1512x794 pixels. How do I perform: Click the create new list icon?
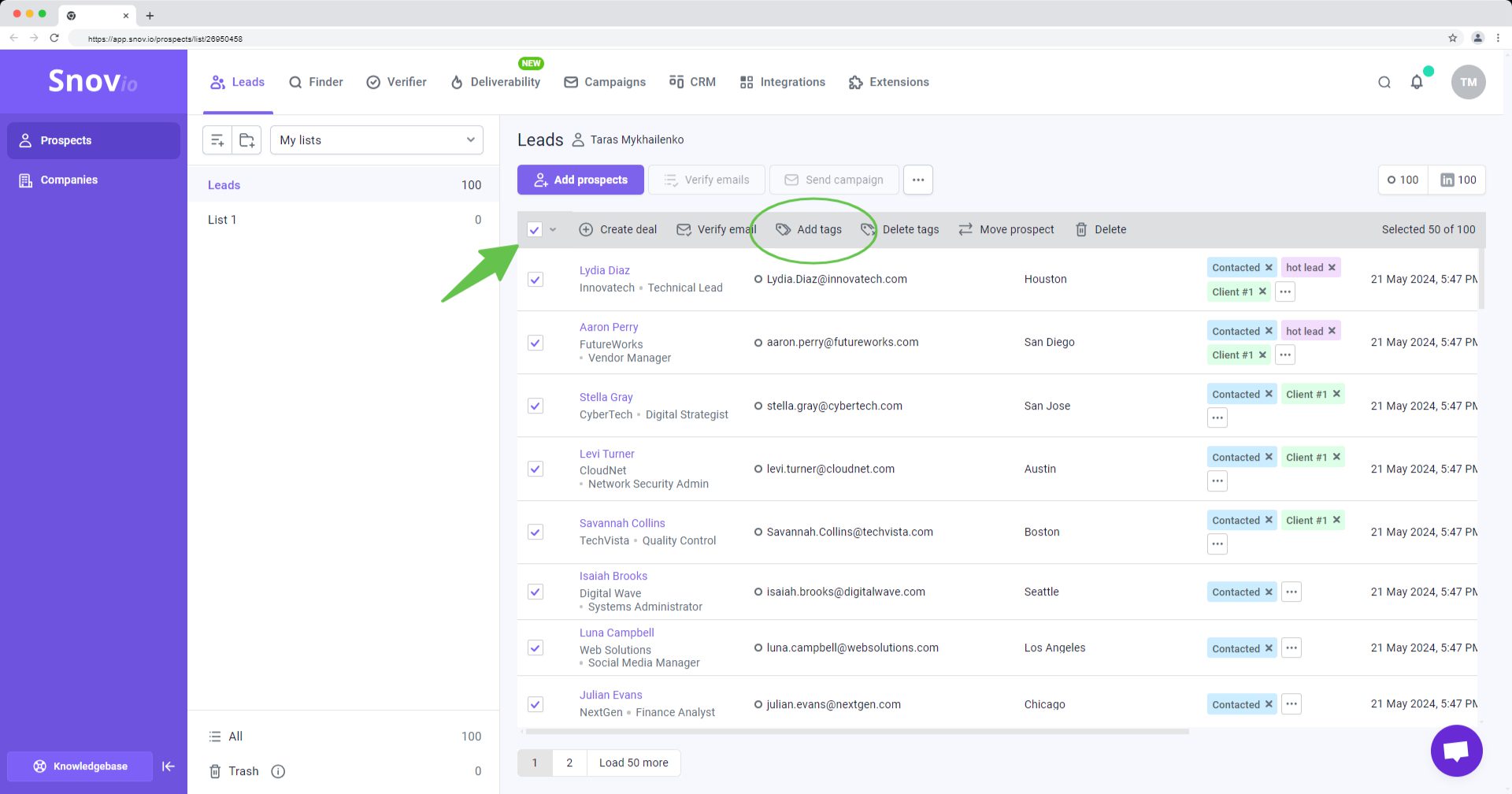coord(217,140)
